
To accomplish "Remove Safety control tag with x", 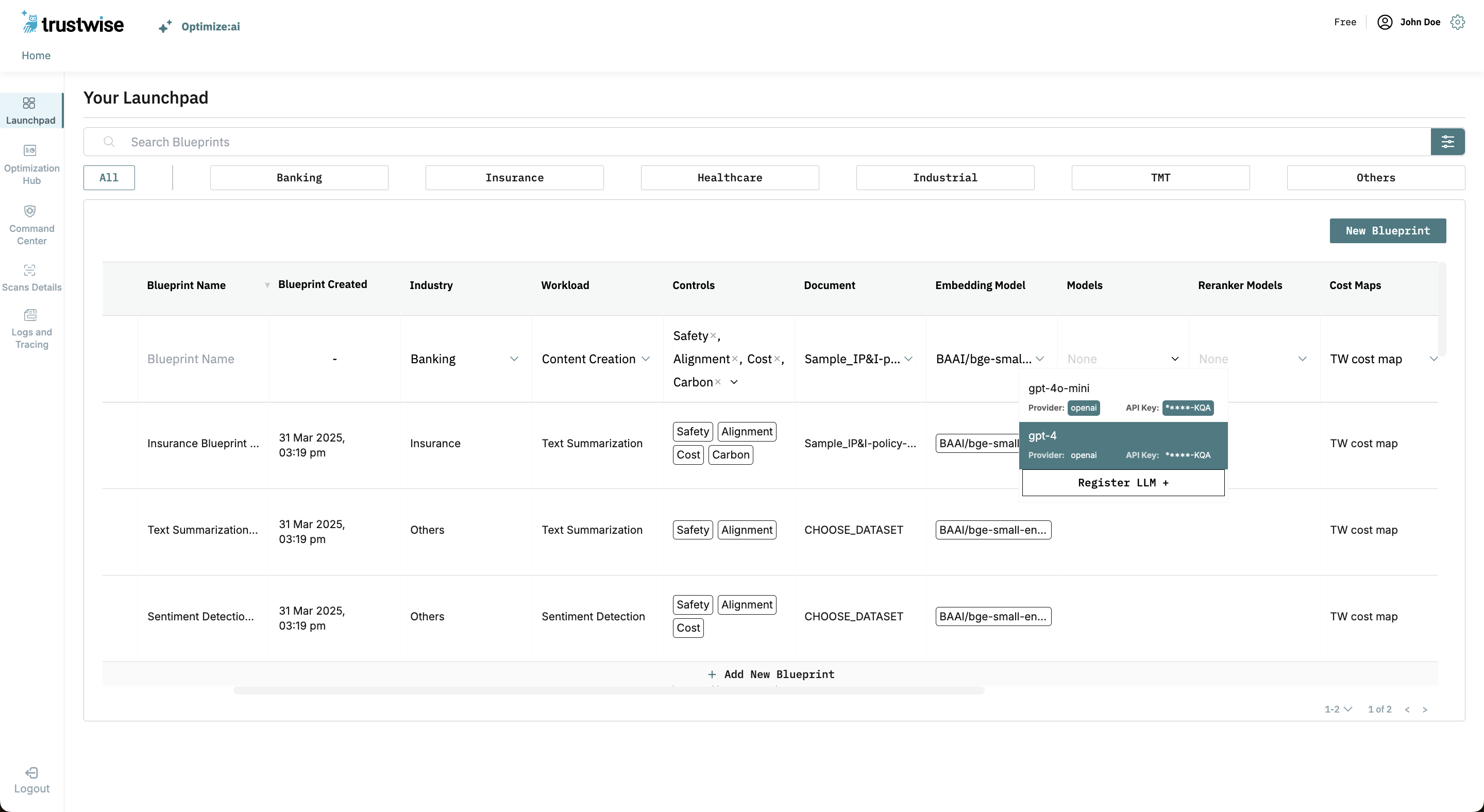I will pyautogui.click(x=713, y=336).
